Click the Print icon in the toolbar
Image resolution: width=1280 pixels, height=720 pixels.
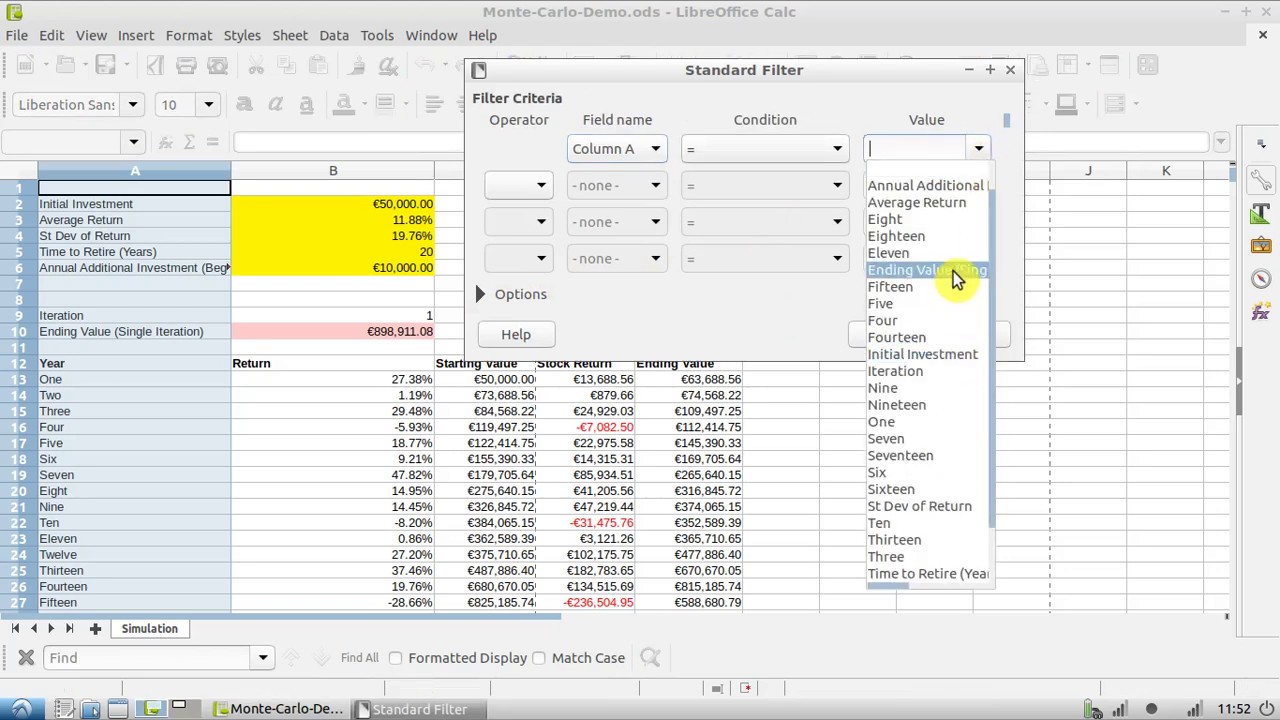point(186,66)
